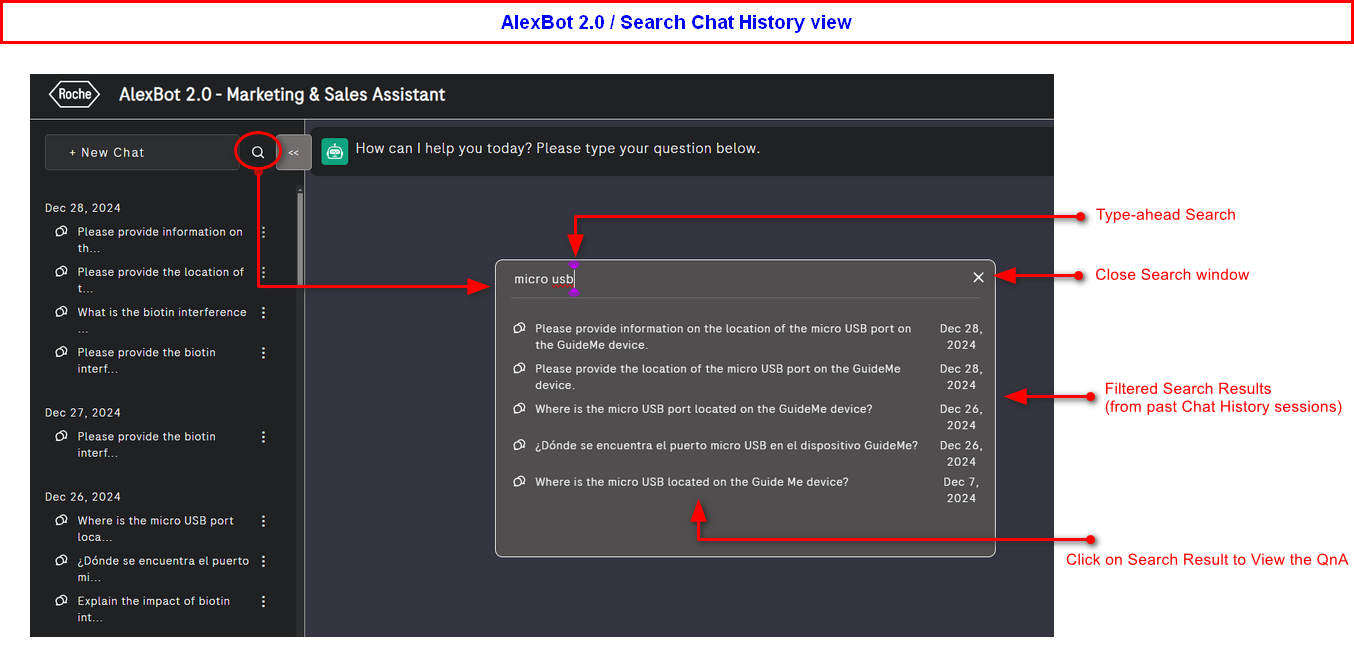Click chat bubble icon beside 'Please provide information on th...'
Image resolution: width=1354 pixels, height=665 pixels.
[62, 232]
